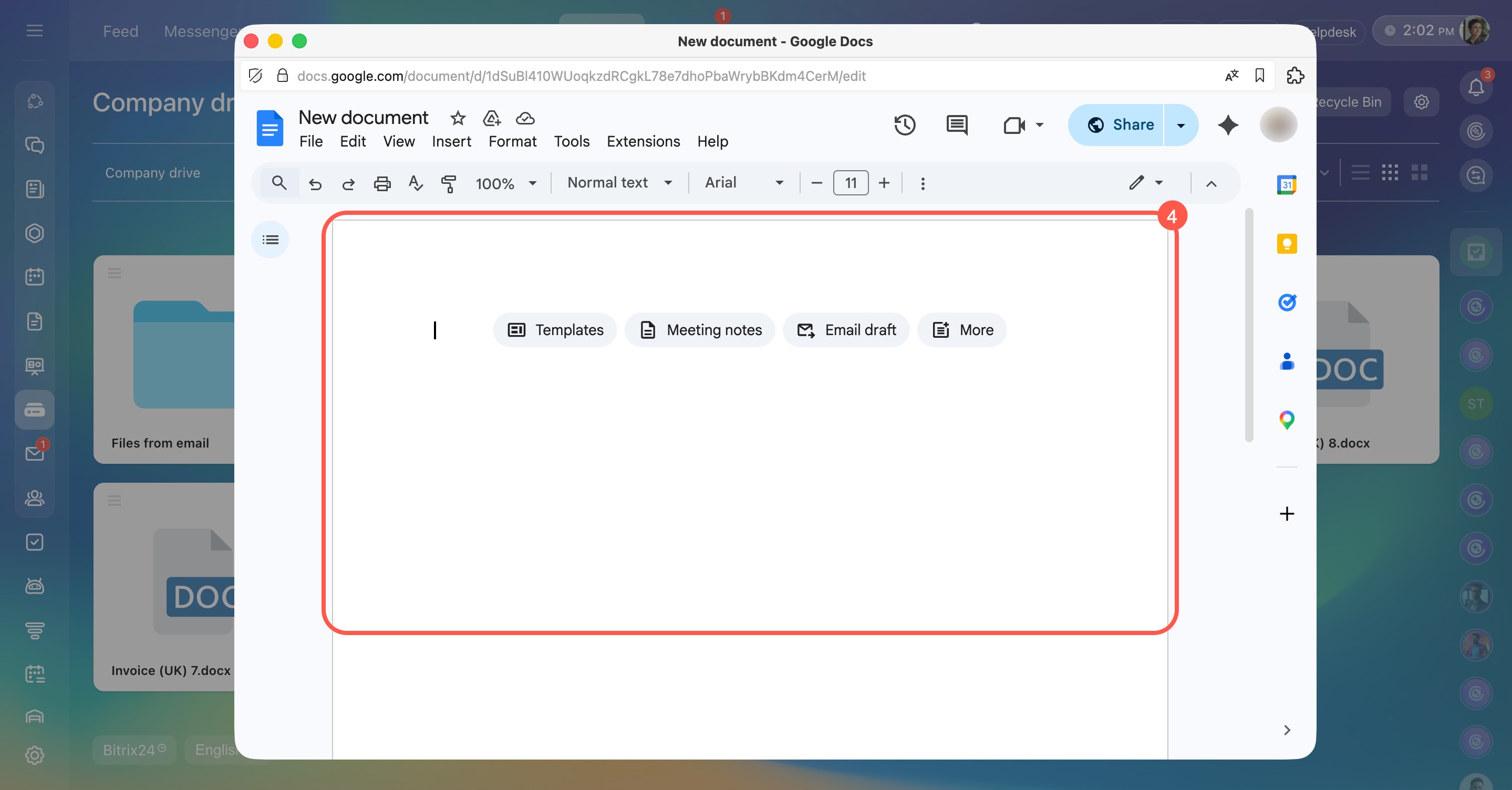This screenshot has height=790, width=1512.
Task: Click the spelling and grammar check icon
Action: pyautogui.click(x=415, y=183)
